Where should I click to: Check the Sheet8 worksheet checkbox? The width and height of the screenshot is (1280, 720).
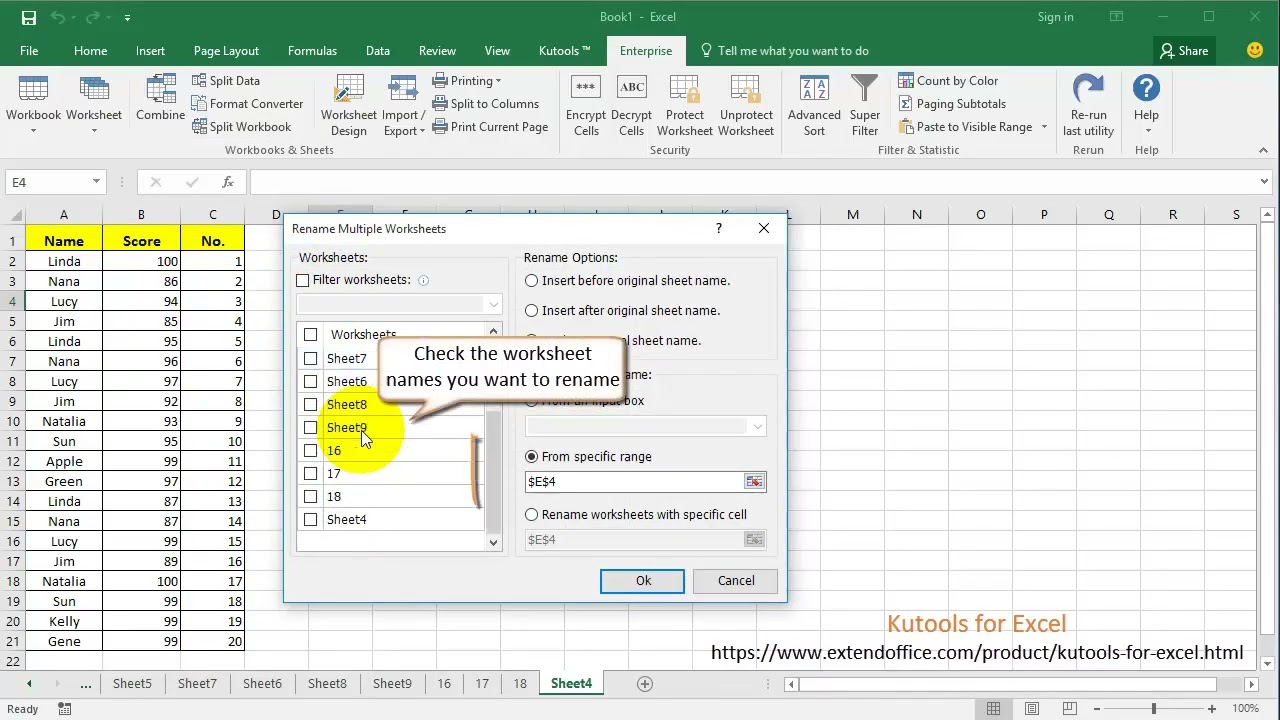[x=311, y=404]
